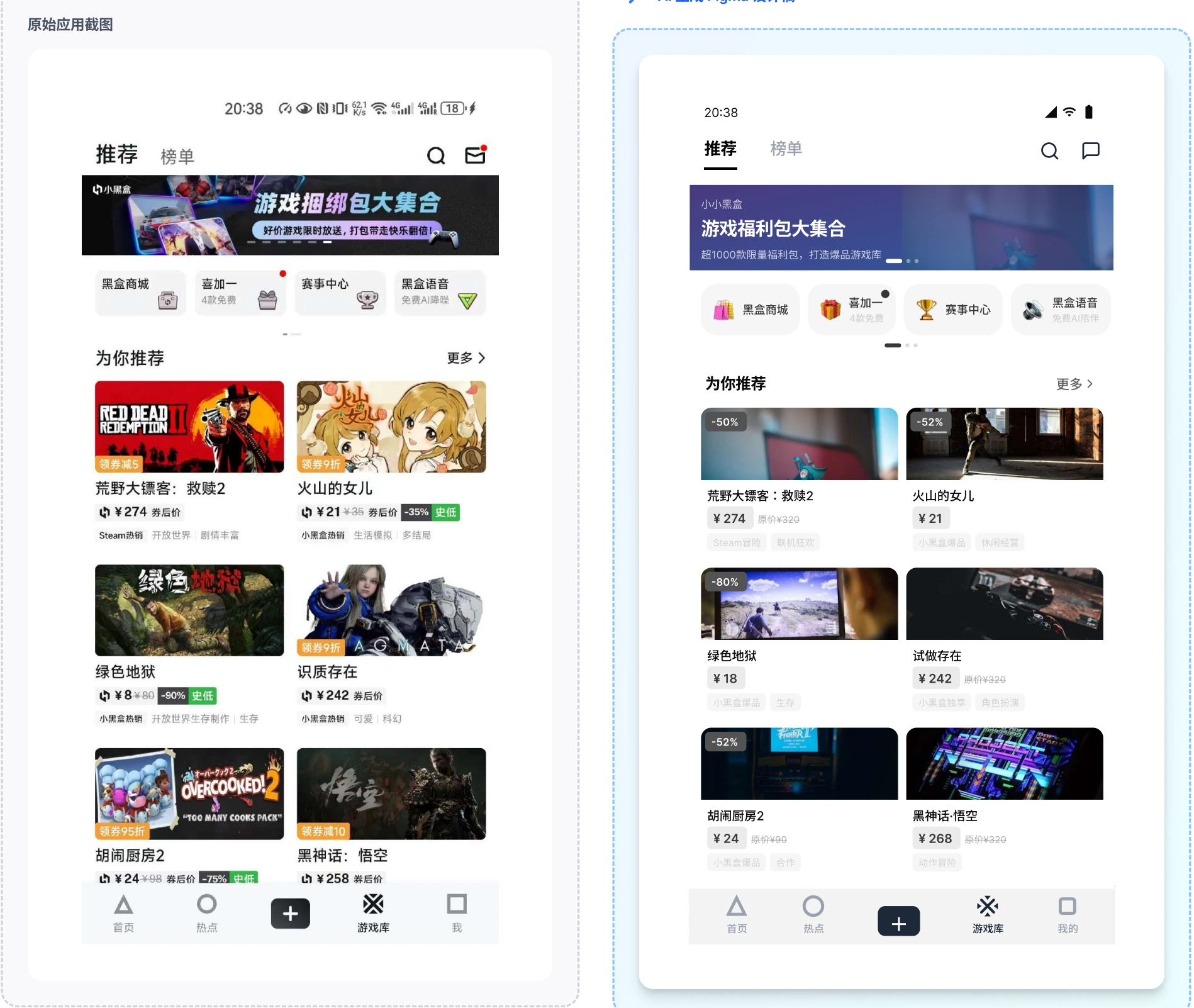Image resolution: width=1194 pixels, height=1008 pixels.
Task: Select 榜单 tab in Figma design
Action: (x=786, y=148)
